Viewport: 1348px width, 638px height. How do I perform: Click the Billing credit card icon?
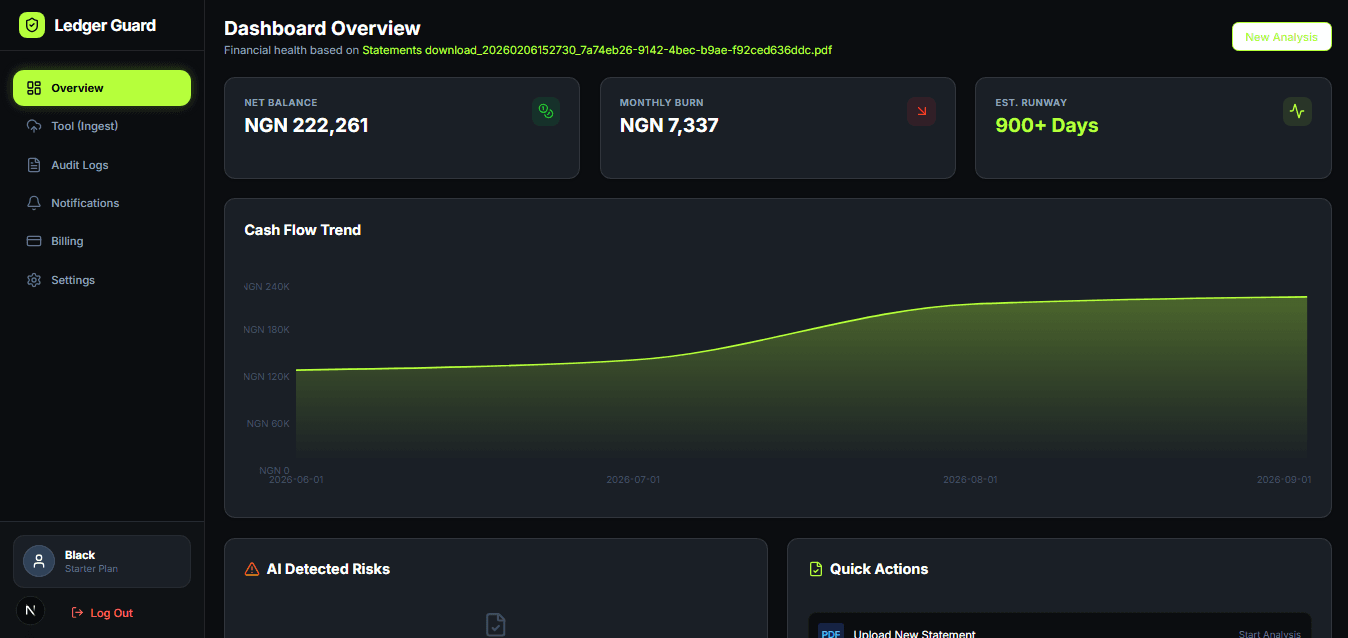[34, 241]
